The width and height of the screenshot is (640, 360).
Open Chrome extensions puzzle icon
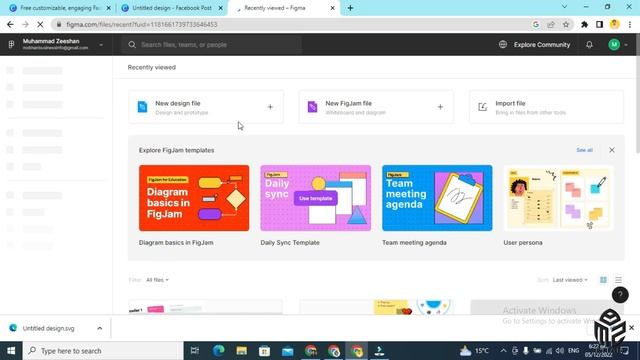pos(584,24)
